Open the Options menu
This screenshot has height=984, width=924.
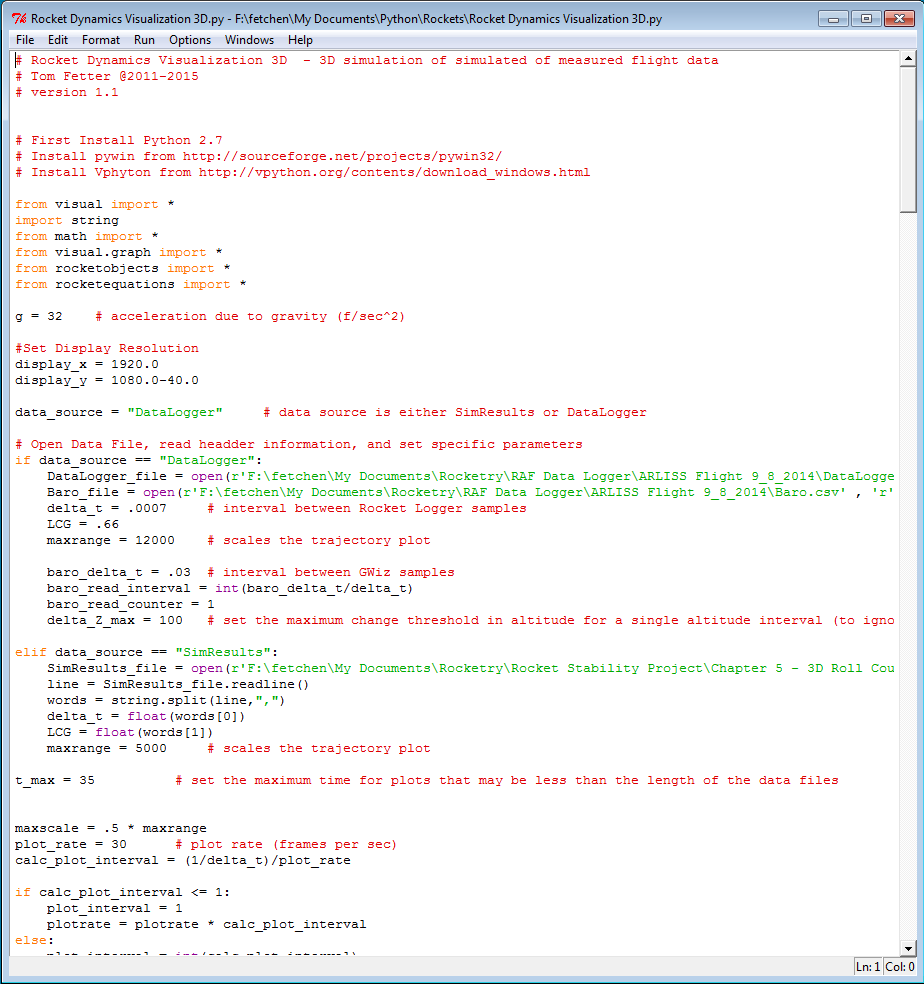click(x=190, y=40)
